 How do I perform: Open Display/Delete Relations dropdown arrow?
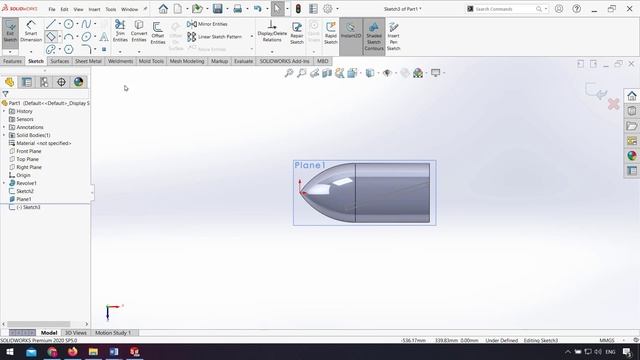tap(272, 52)
